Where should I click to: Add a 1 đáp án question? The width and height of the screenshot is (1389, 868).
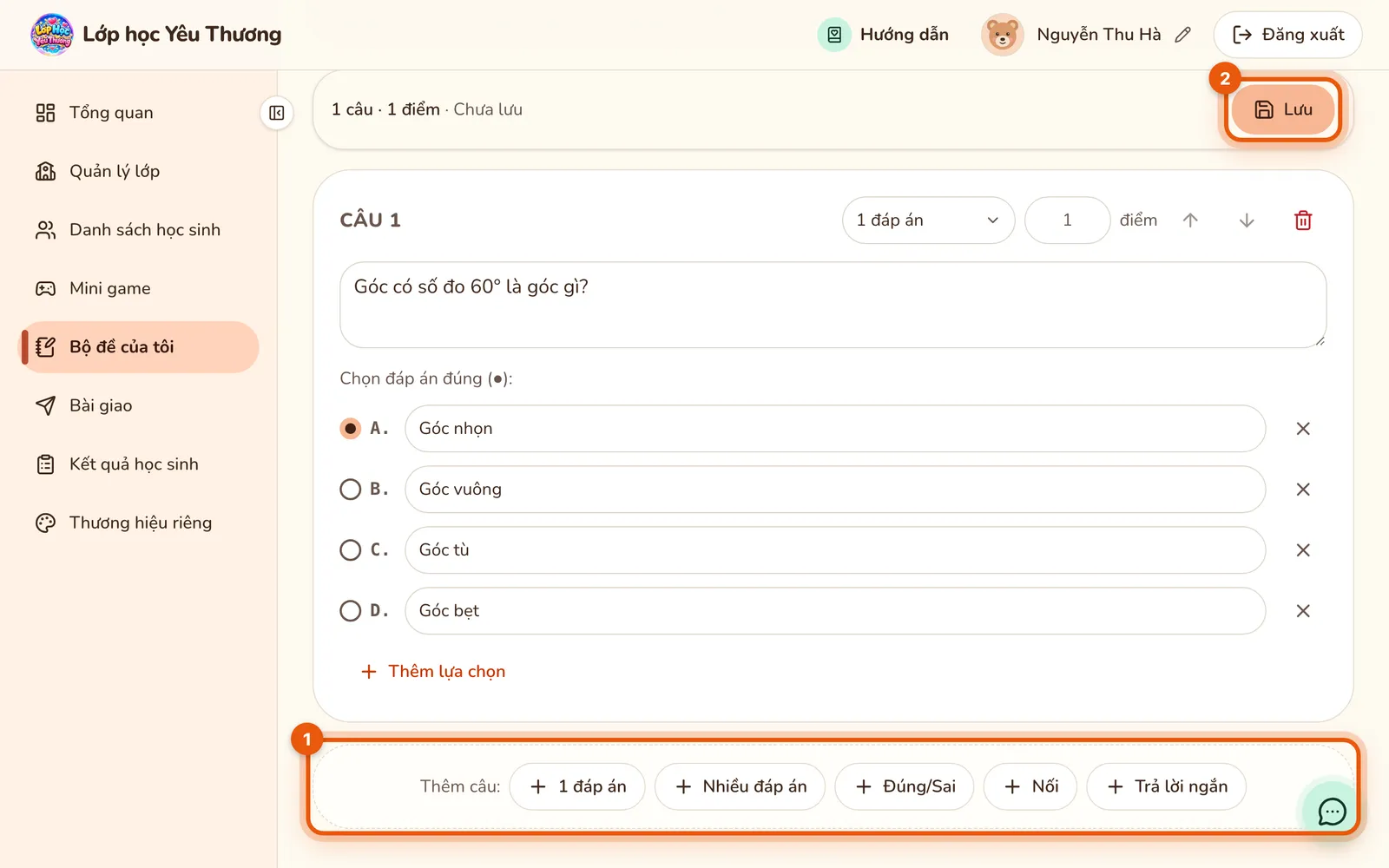577,786
